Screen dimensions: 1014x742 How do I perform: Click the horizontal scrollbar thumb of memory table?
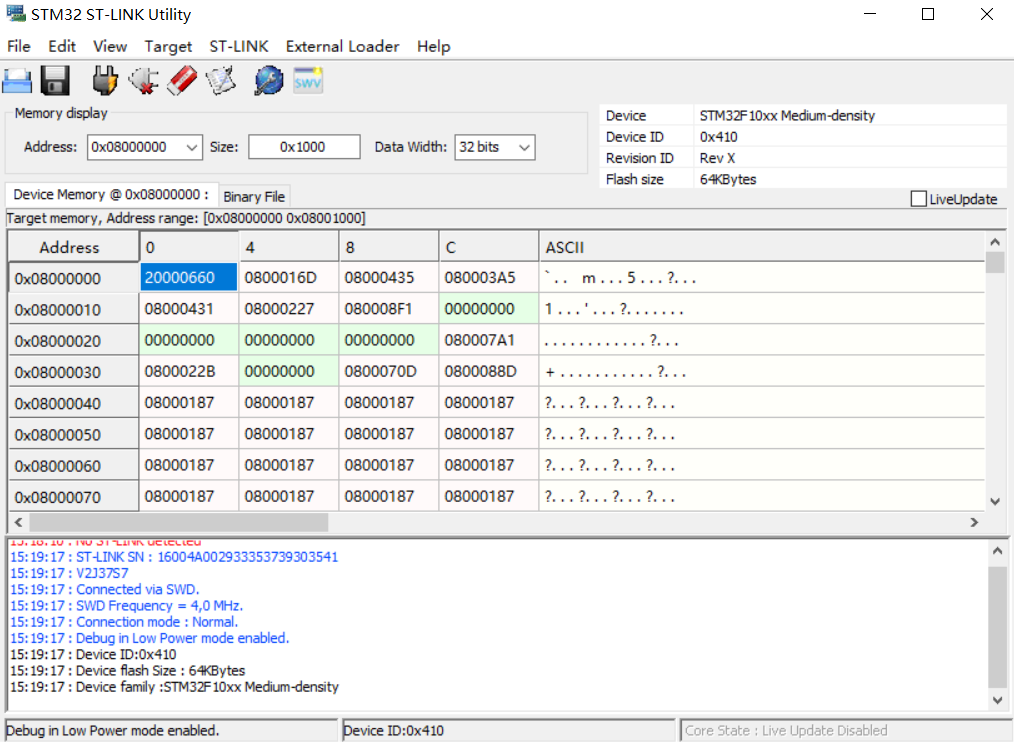tap(178, 522)
